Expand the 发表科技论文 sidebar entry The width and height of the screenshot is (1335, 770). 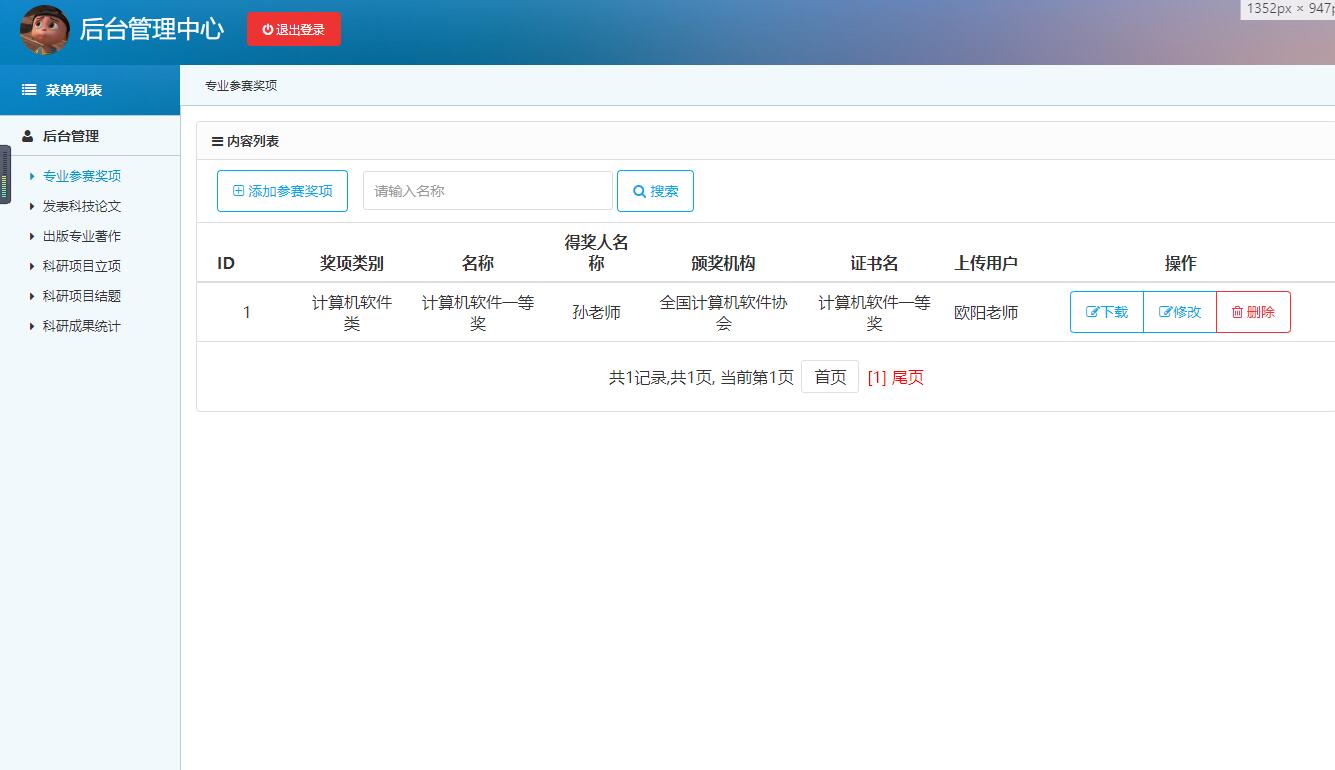click(80, 206)
